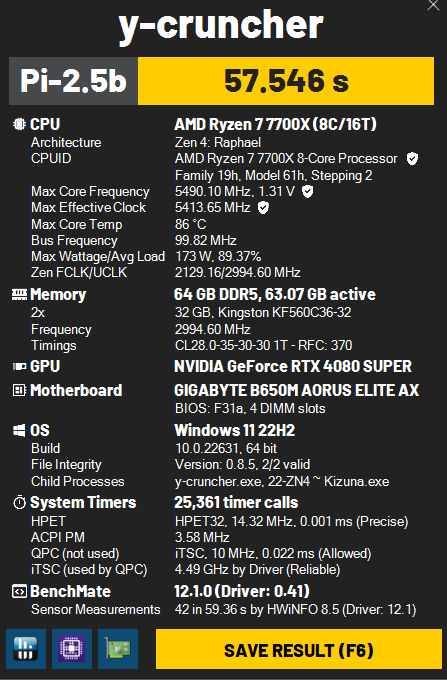Click the shield beside Max Effective Clock

click(263, 208)
